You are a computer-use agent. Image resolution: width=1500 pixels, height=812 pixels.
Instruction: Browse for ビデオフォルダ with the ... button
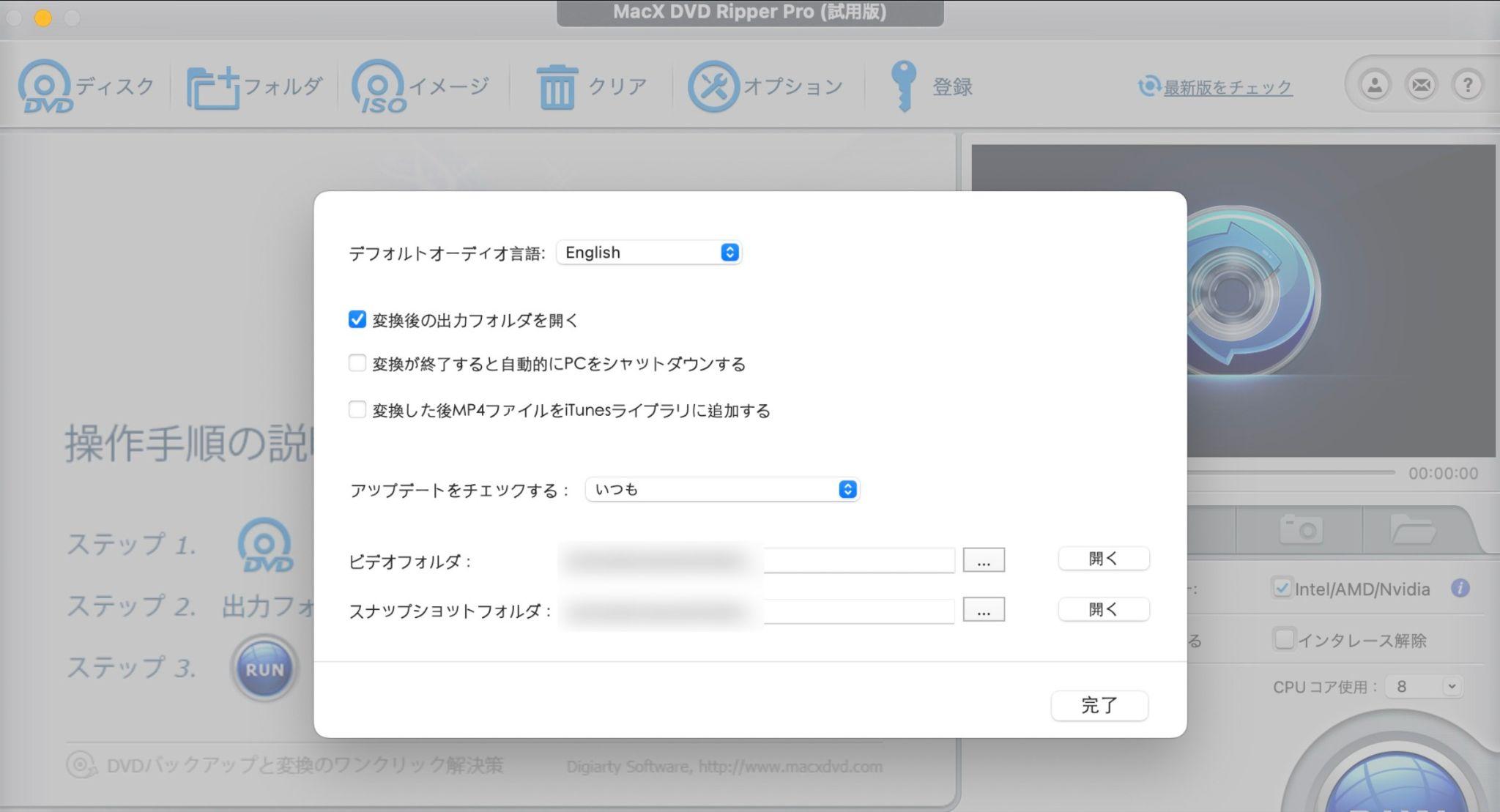[984, 560]
